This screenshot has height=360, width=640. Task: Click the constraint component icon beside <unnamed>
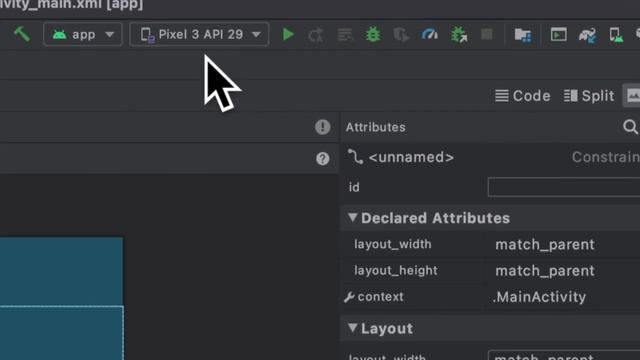[x=355, y=157]
